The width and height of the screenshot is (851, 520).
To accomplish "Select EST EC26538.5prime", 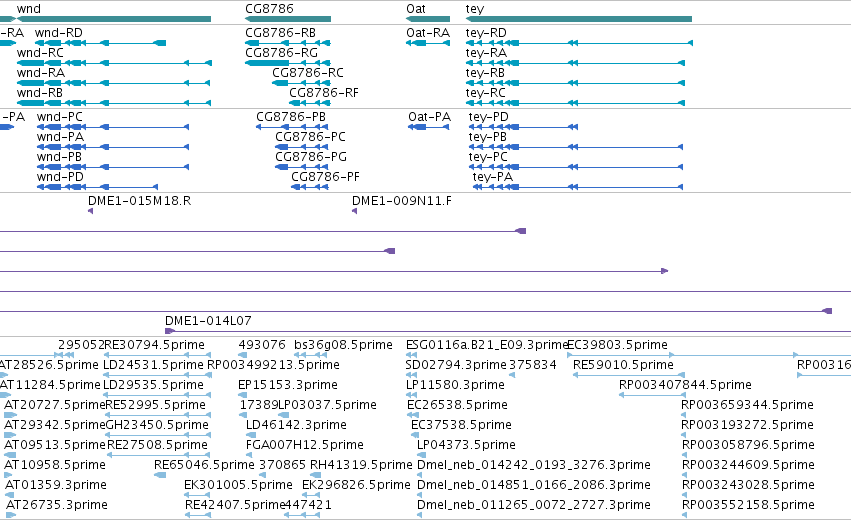I will click(458, 405).
